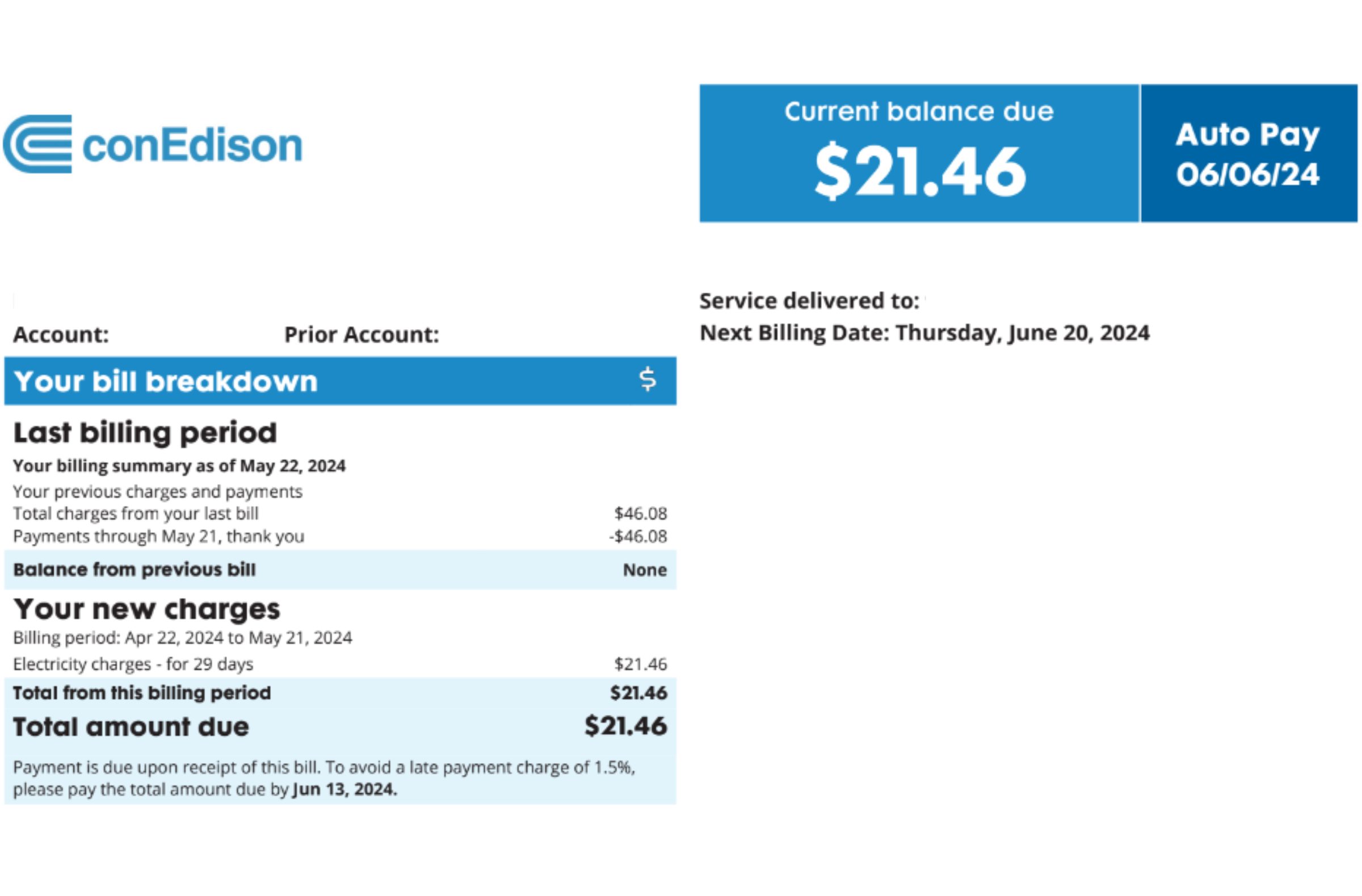Select the Last billing period heading

click(x=145, y=432)
